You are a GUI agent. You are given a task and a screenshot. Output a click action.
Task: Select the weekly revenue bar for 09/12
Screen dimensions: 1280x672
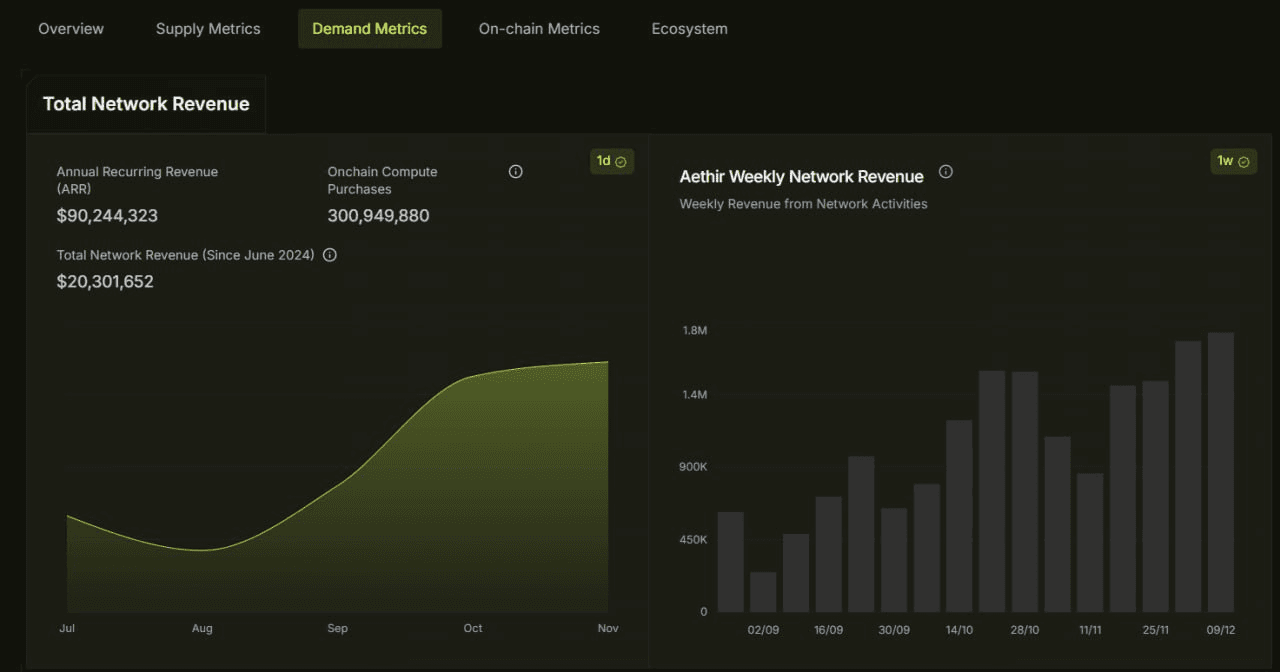1220,472
